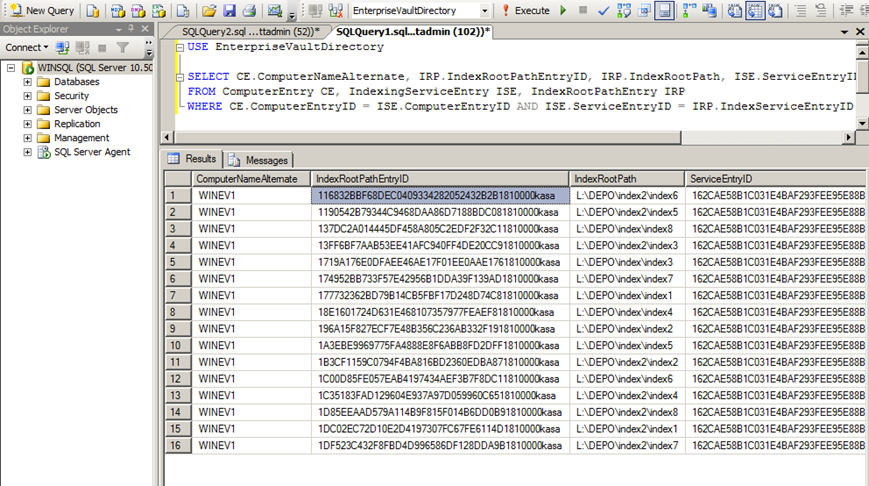
Task: Open Analysis Services DMX Query icon
Action: (138, 10)
